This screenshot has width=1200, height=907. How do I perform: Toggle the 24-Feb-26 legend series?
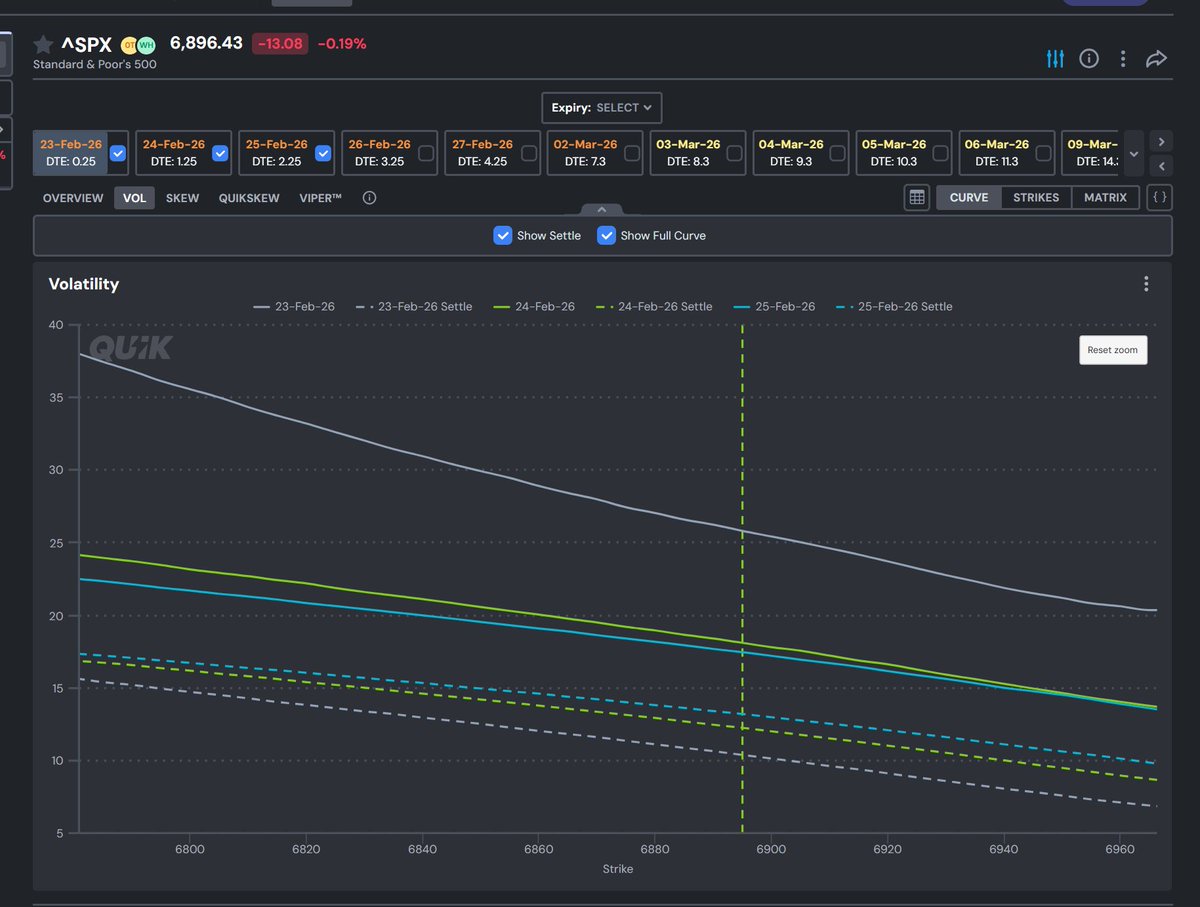coord(533,306)
